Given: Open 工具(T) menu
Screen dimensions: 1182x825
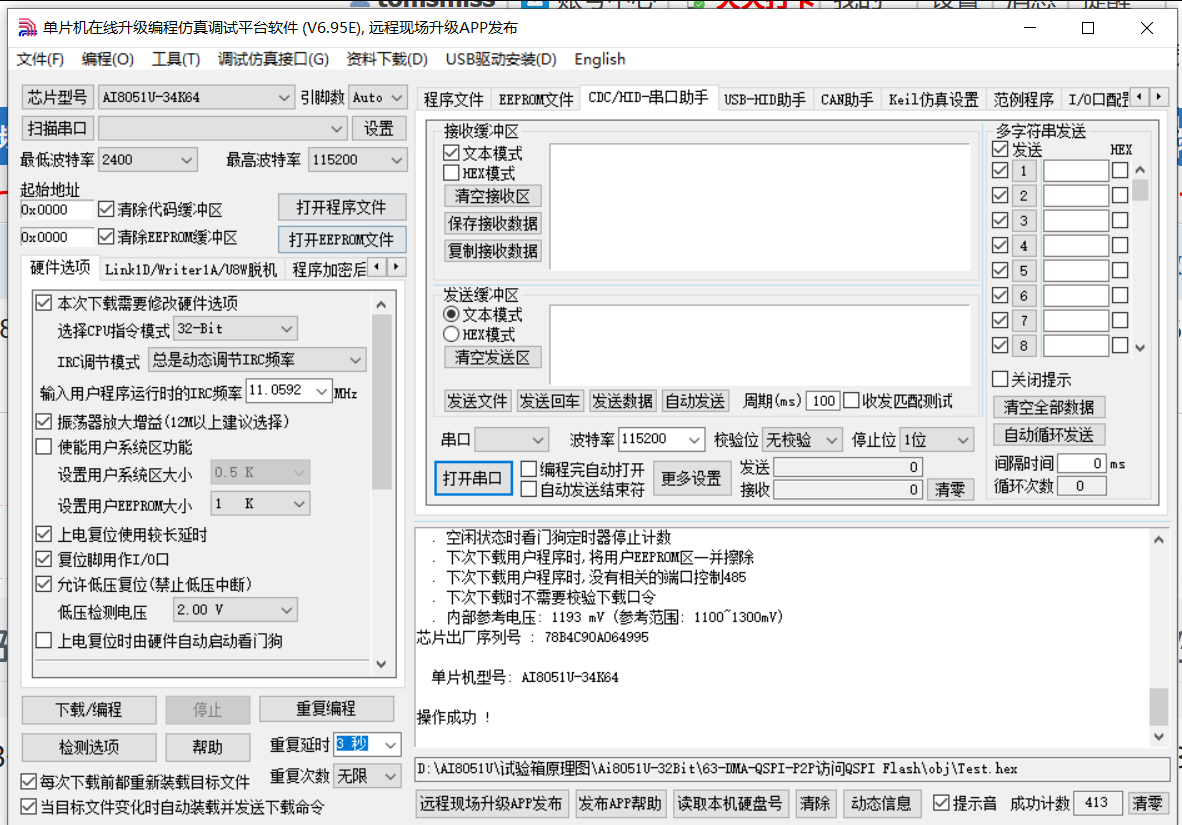Looking at the screenshot, I should (176, 59).
